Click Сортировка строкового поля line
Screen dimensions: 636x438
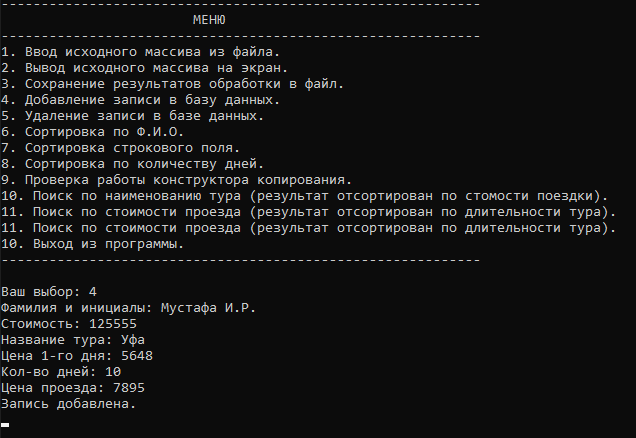click(120, 148)
